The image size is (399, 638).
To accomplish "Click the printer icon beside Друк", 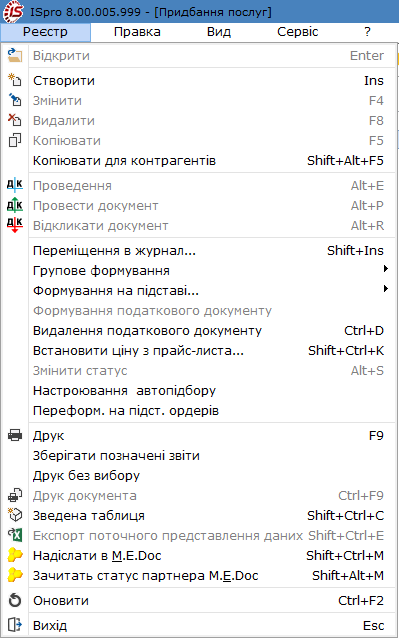I will point(15,435).
